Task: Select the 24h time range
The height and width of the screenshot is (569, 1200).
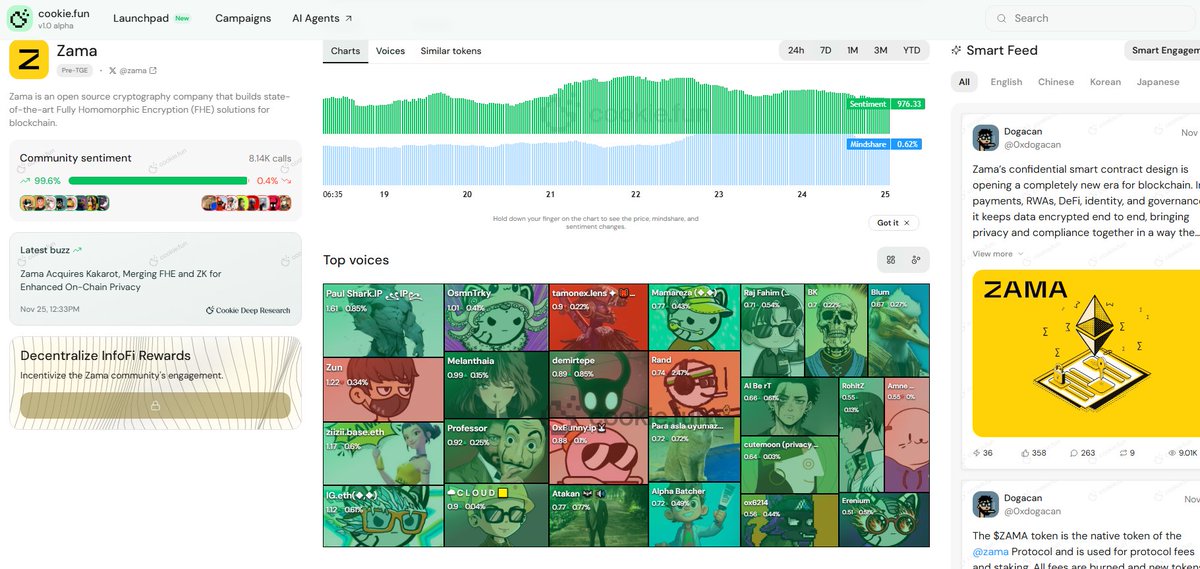Action: (x=796, y=50)
